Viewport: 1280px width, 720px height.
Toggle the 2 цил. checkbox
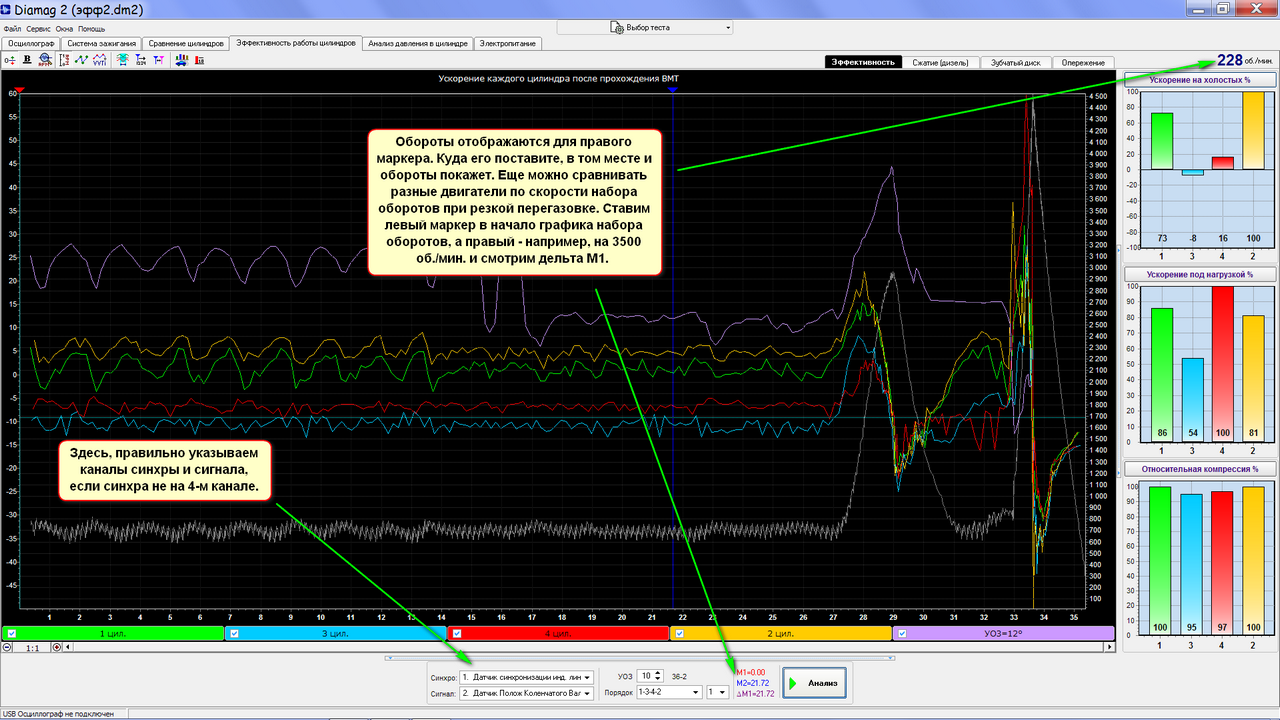point(679,633)
